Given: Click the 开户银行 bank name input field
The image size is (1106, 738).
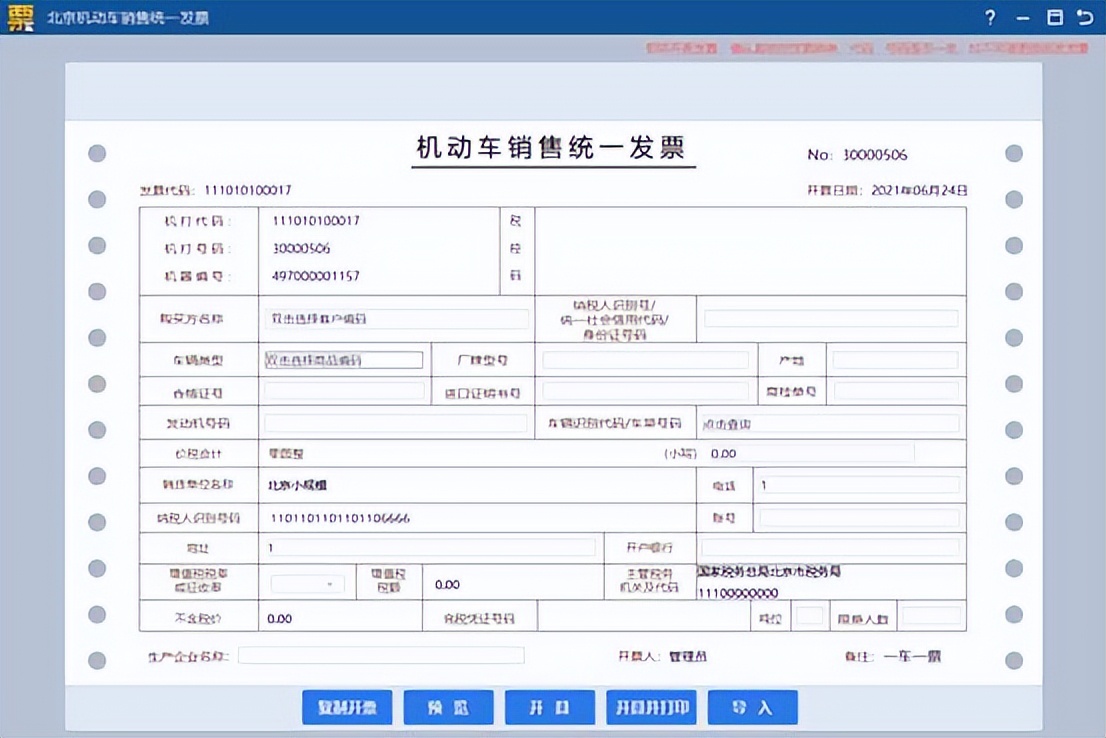Looking at the screenshot, I should point(830,545).
